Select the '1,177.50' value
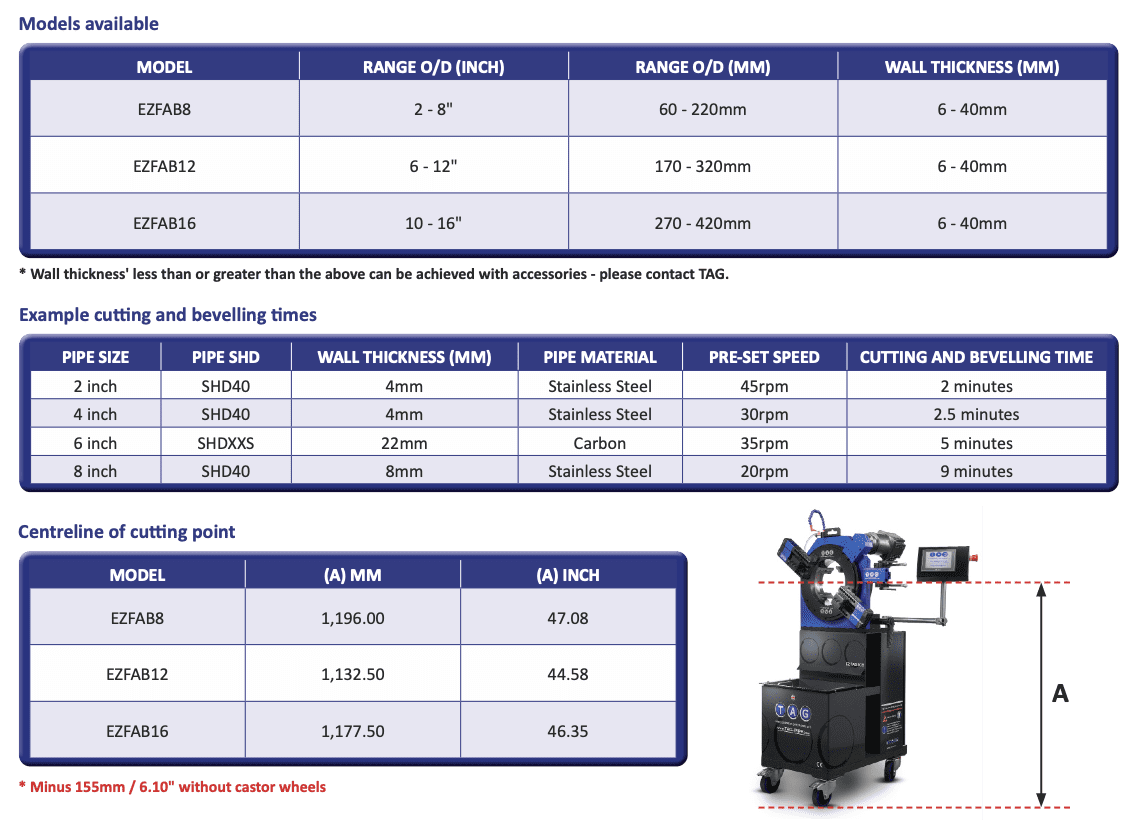The image size is (1142, 820). tap(353, 730)
